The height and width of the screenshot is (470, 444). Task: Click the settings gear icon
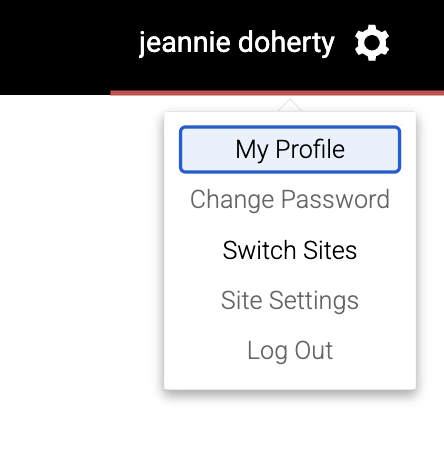372,43
